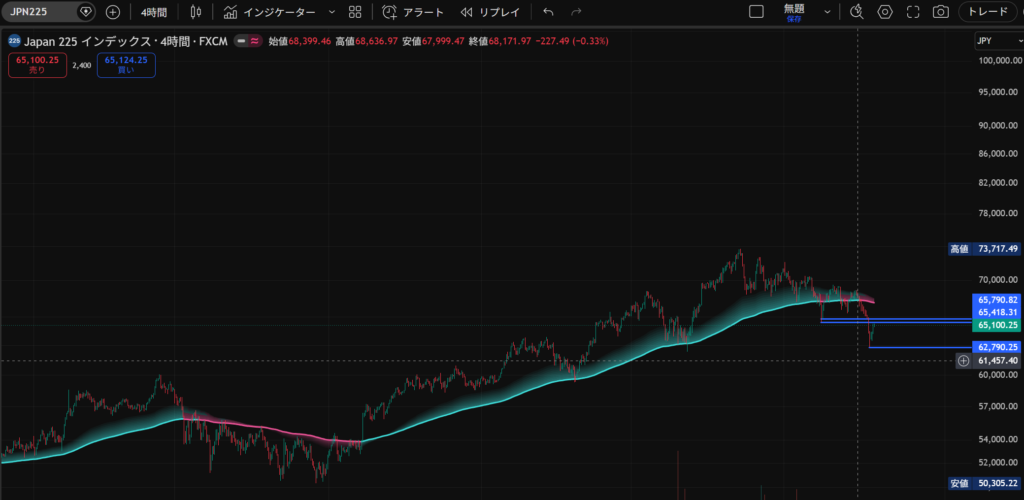
Task: Click the diamond premium badge icon
Action: (x=86, y=12)
